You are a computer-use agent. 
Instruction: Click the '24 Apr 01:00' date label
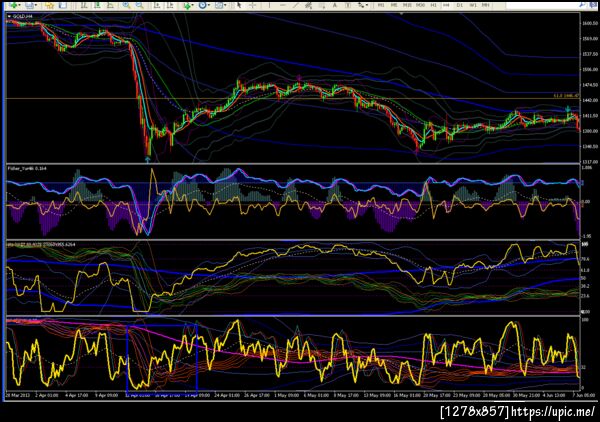227,395
